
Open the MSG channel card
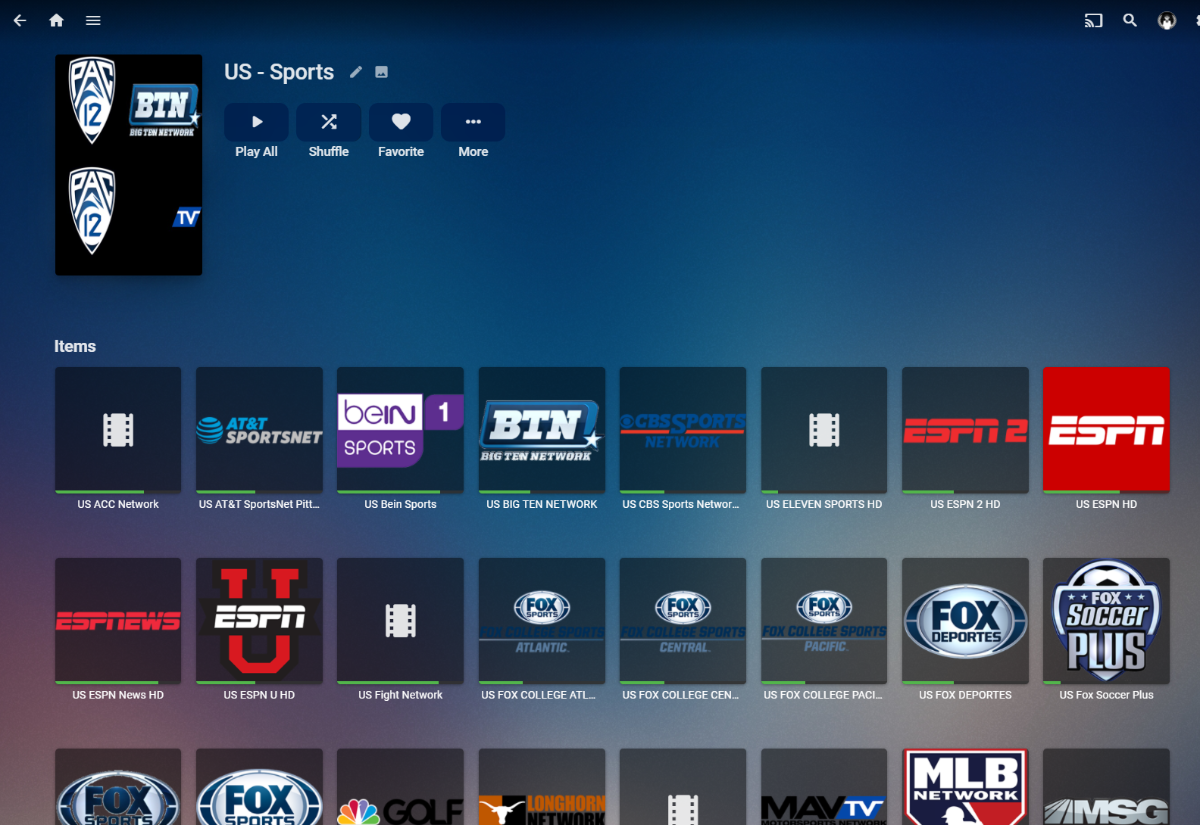1106,787
